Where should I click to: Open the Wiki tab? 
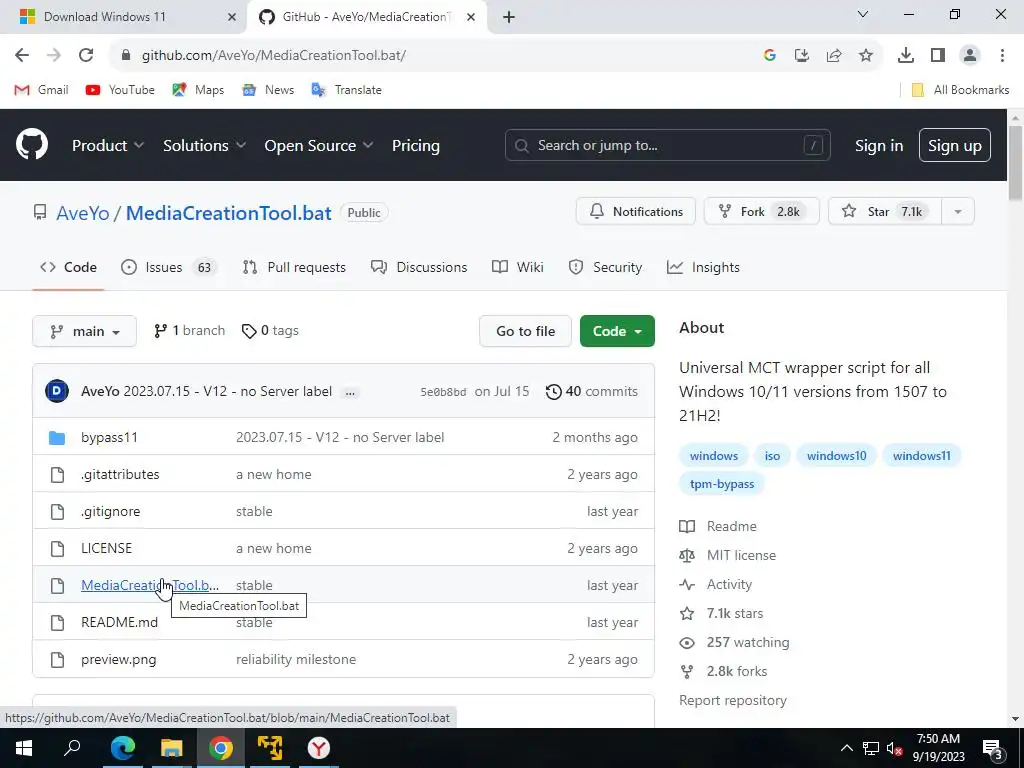tap(518, 267)
